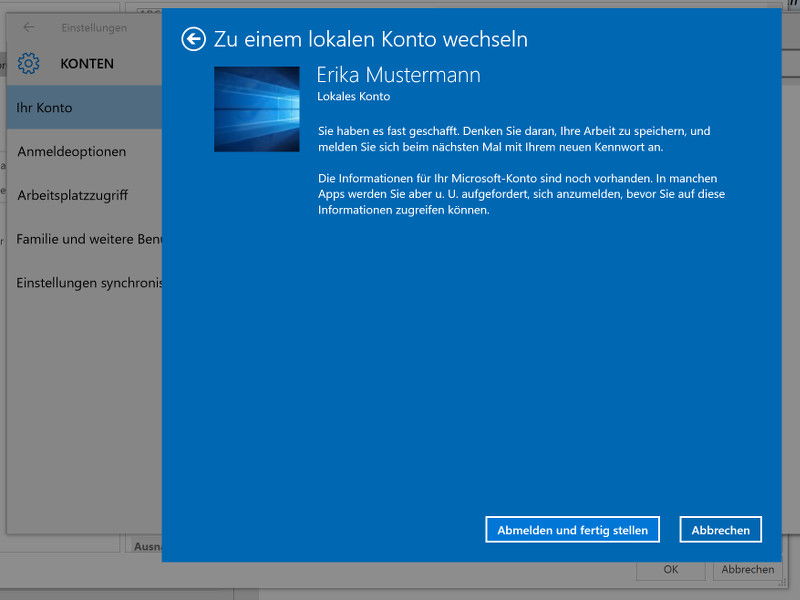Viewport: 800px width, 600px height.
Task: Click Abbrechen in the blue dialog
Action: point(720,530)
